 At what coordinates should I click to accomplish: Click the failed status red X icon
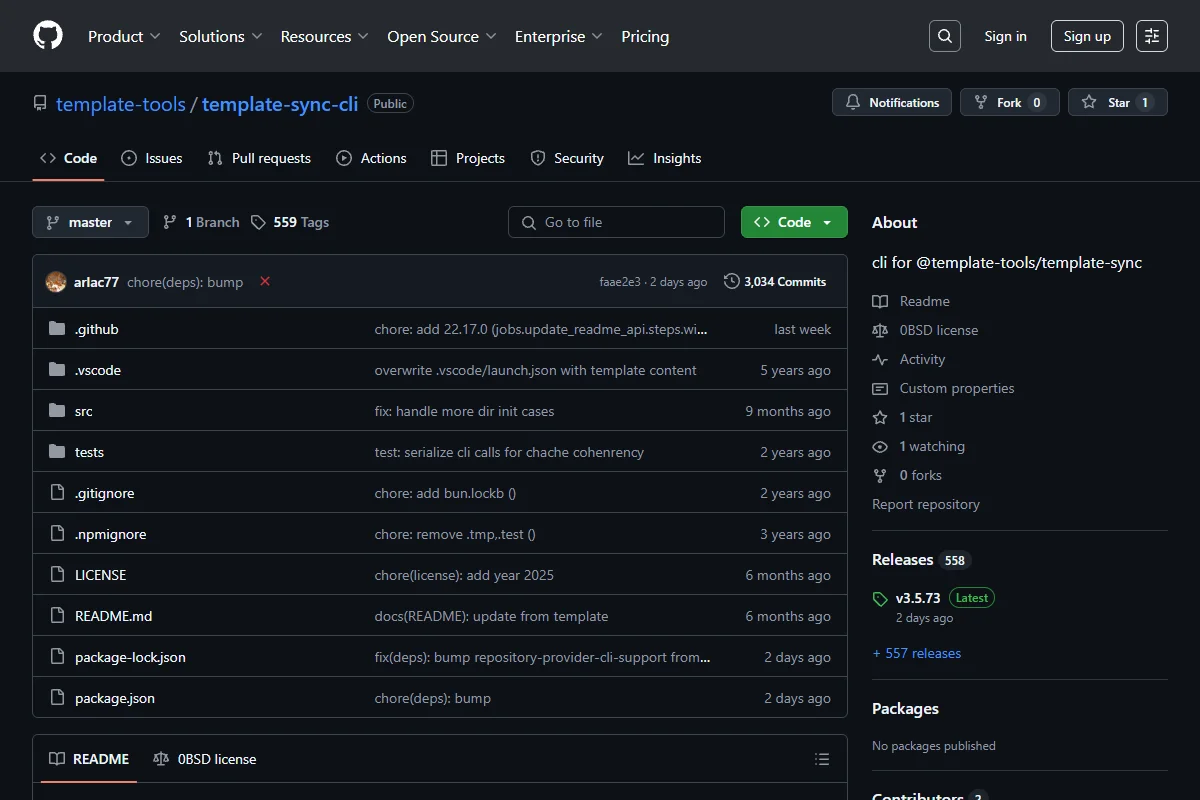pyautogui.click(x=265, y=281)
